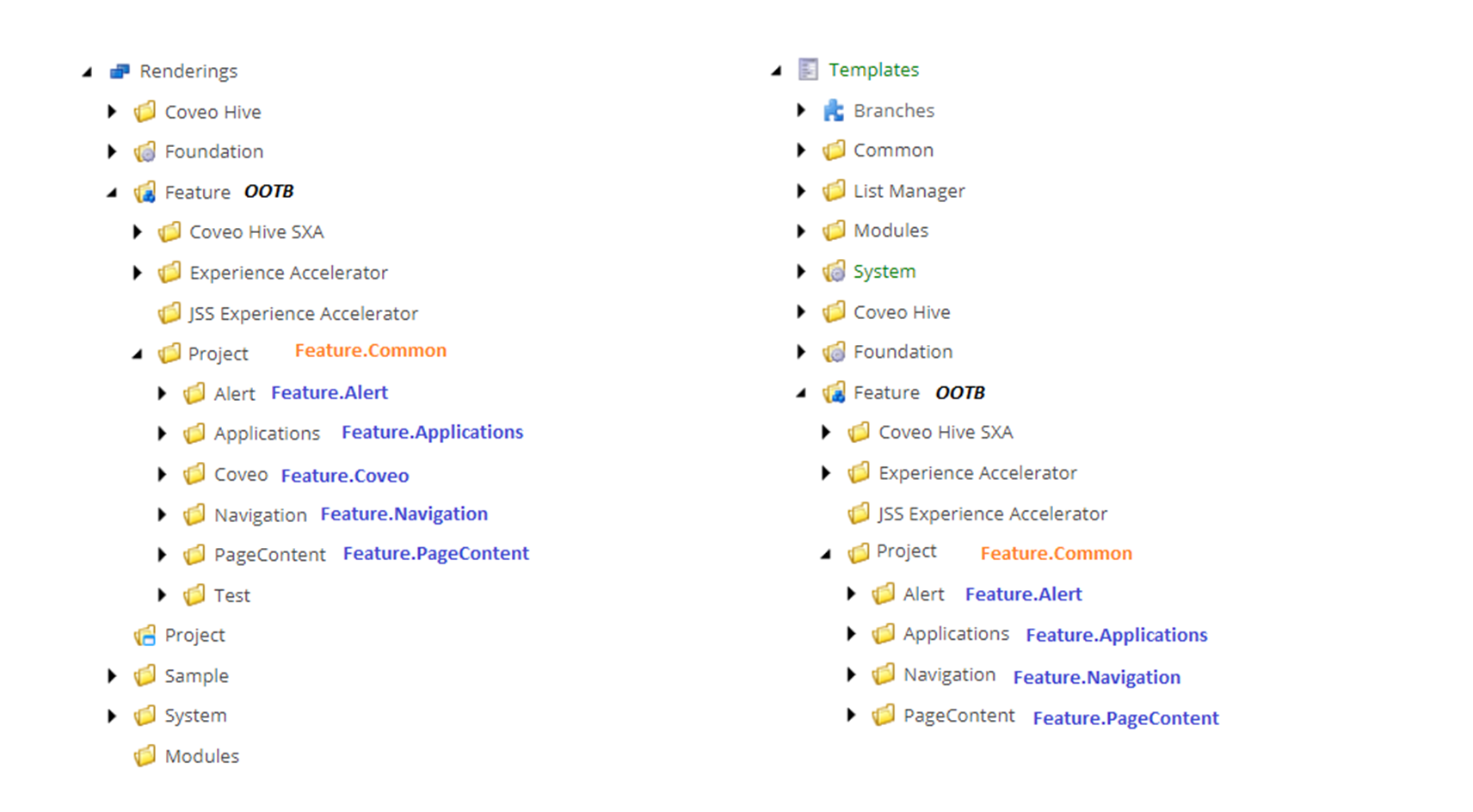1473x812 pixels.
Task: Expand the System node under Templates
Action: (800, 272)
